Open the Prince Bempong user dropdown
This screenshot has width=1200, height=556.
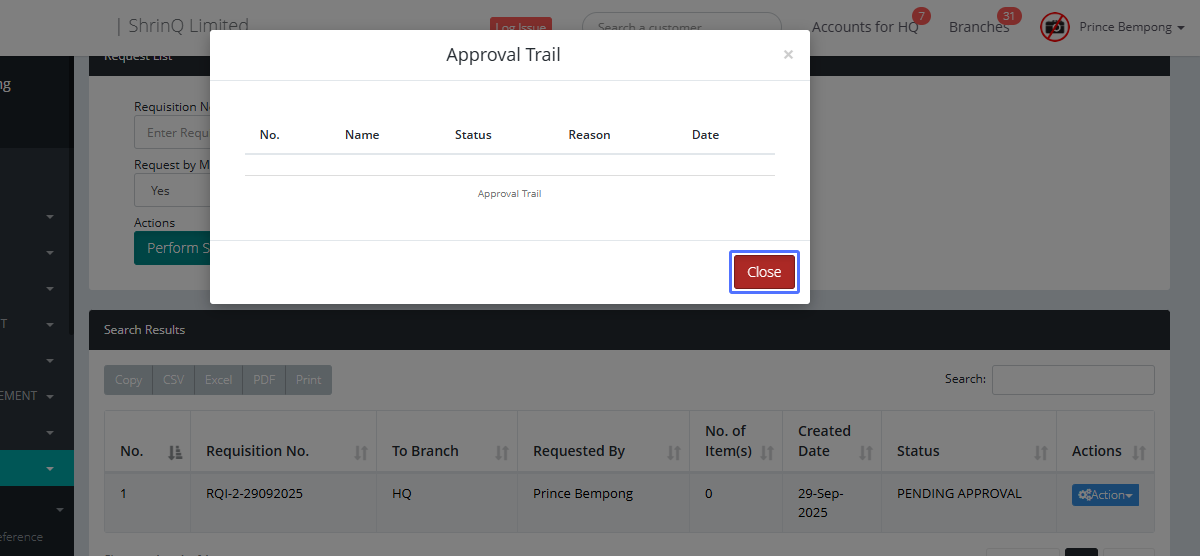[x=1125, y=27]
